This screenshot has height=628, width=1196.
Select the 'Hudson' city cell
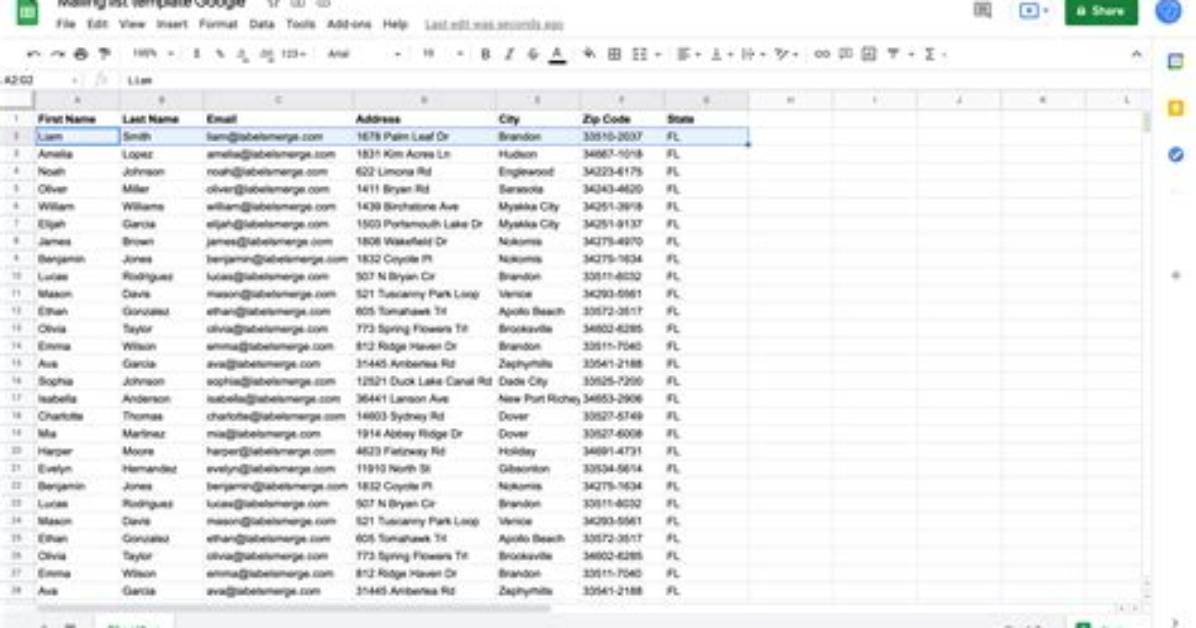[x=538, y=154]
